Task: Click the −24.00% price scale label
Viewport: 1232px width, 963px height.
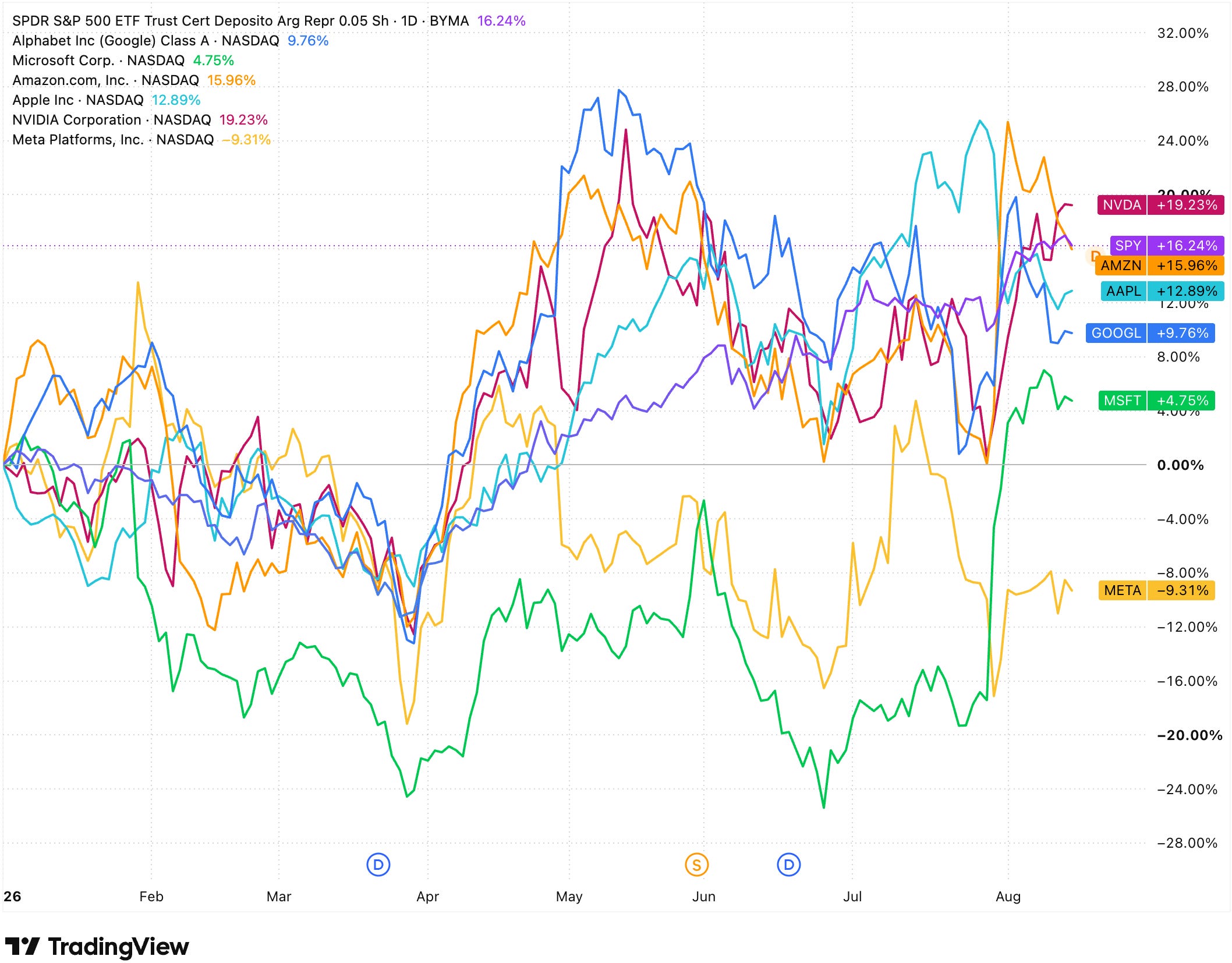Action: pyautogui.click(x=1187, y=789)
